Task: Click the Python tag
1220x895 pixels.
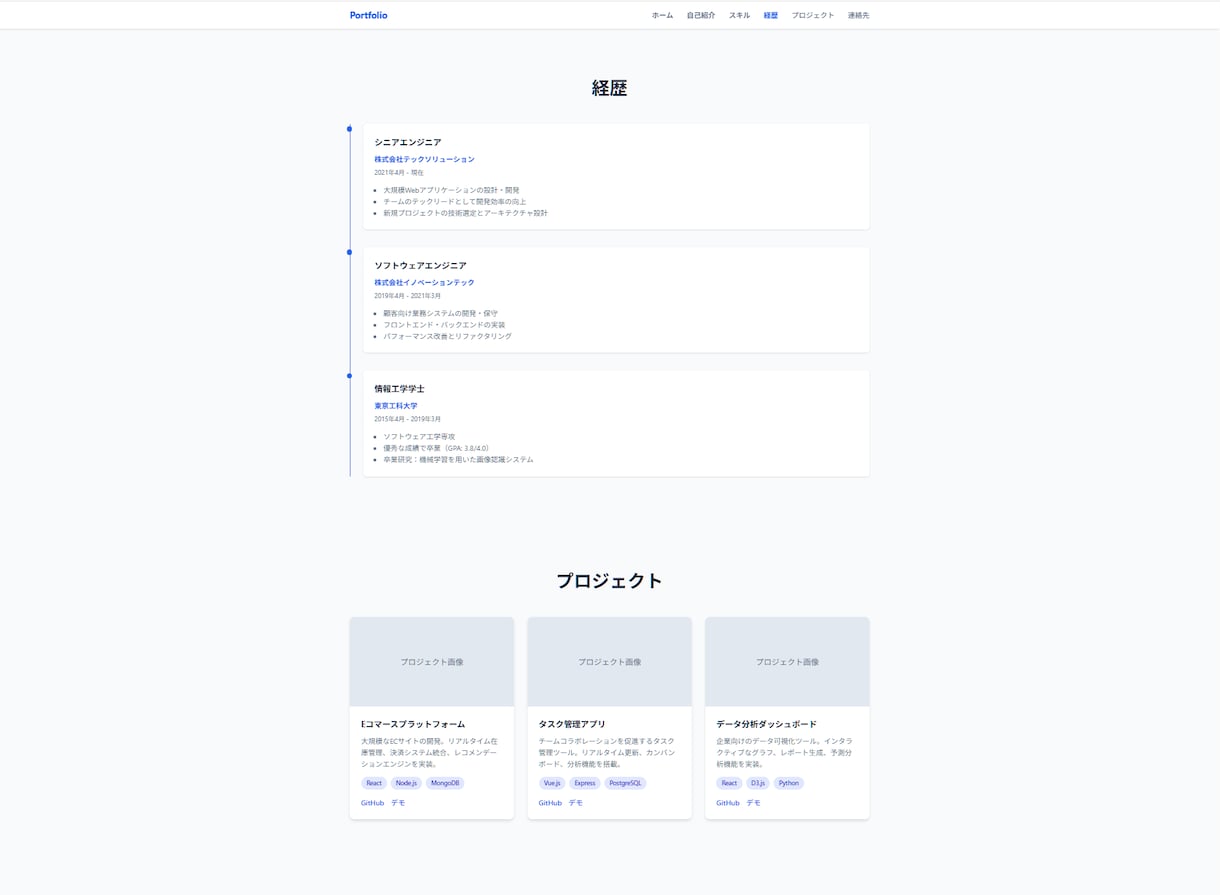Action: coord(789,783)
